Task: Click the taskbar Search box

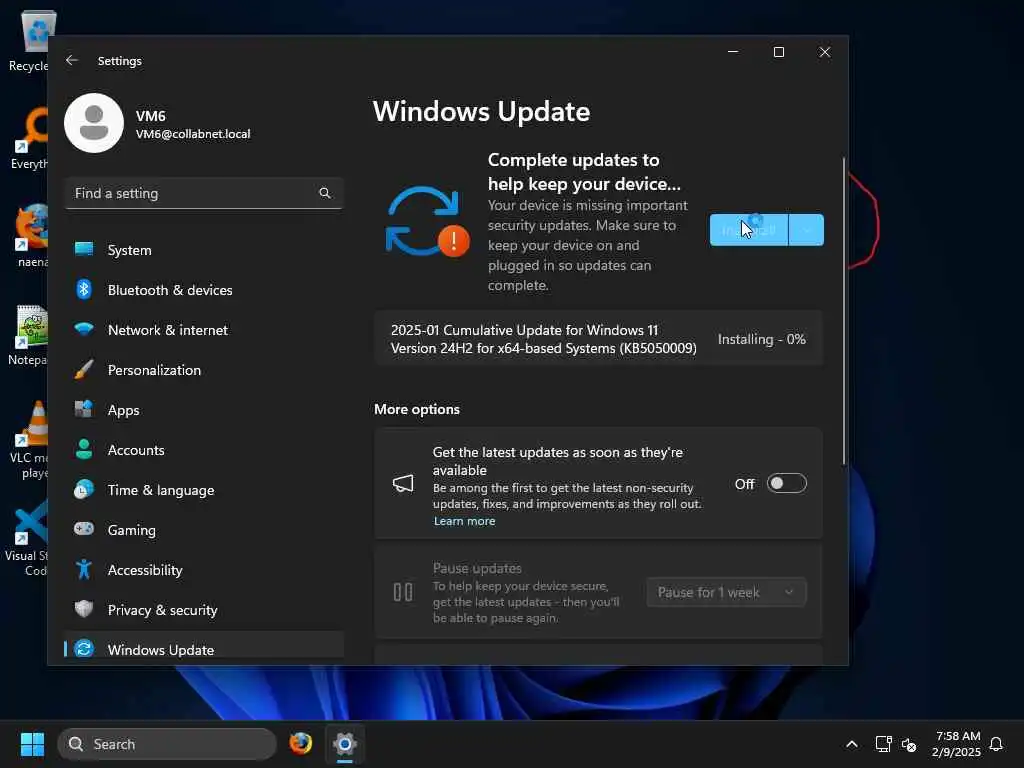Action: pos(167,744)
